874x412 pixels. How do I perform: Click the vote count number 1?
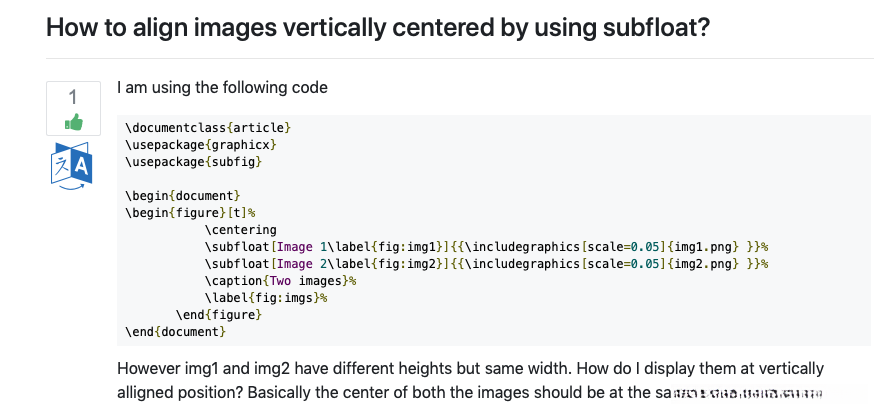click(73, 97)
